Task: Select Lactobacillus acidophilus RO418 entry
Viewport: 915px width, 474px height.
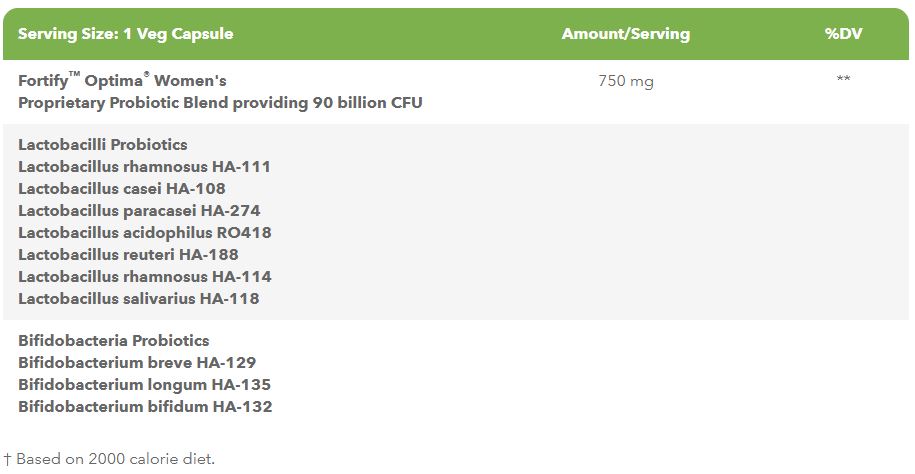Action: click(x=145, y=233)
